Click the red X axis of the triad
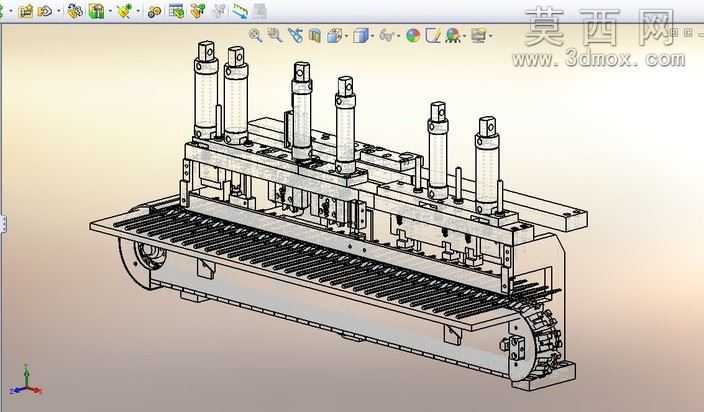Screen dimensions: 704x412 (35, 390)
